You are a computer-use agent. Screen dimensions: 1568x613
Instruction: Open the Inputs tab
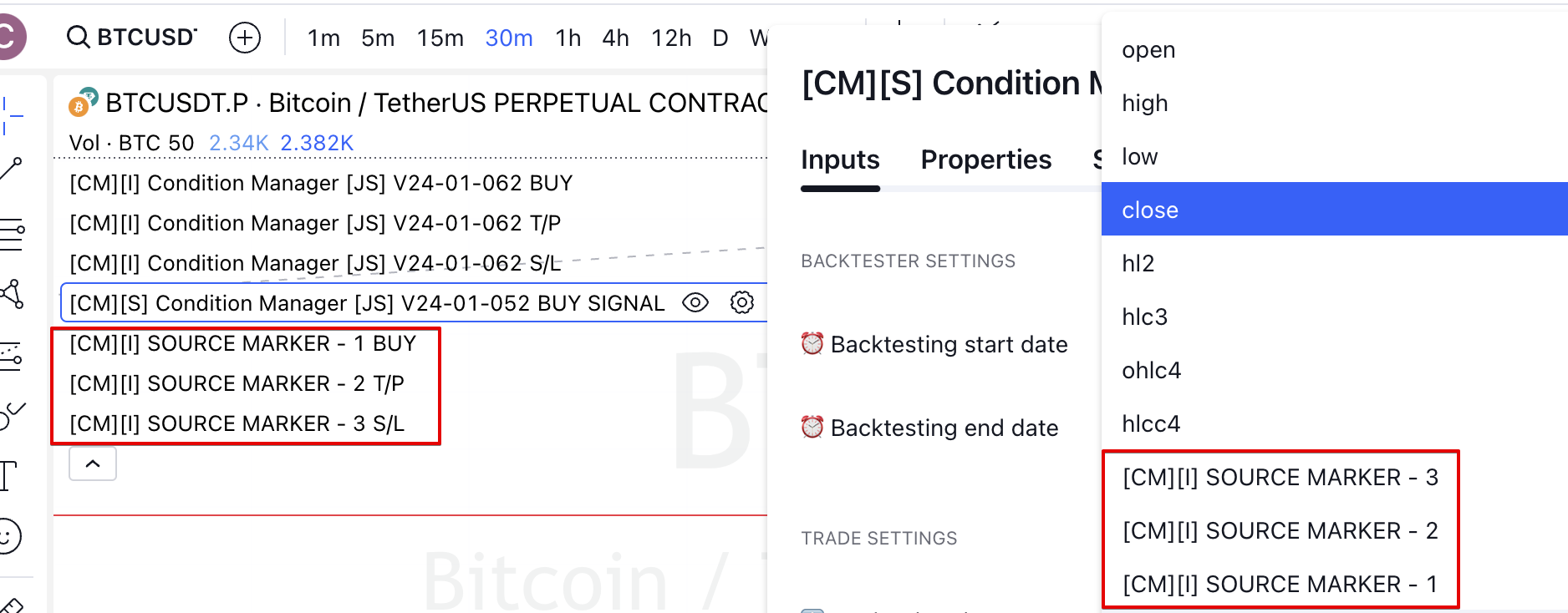(x=839, y=160)
